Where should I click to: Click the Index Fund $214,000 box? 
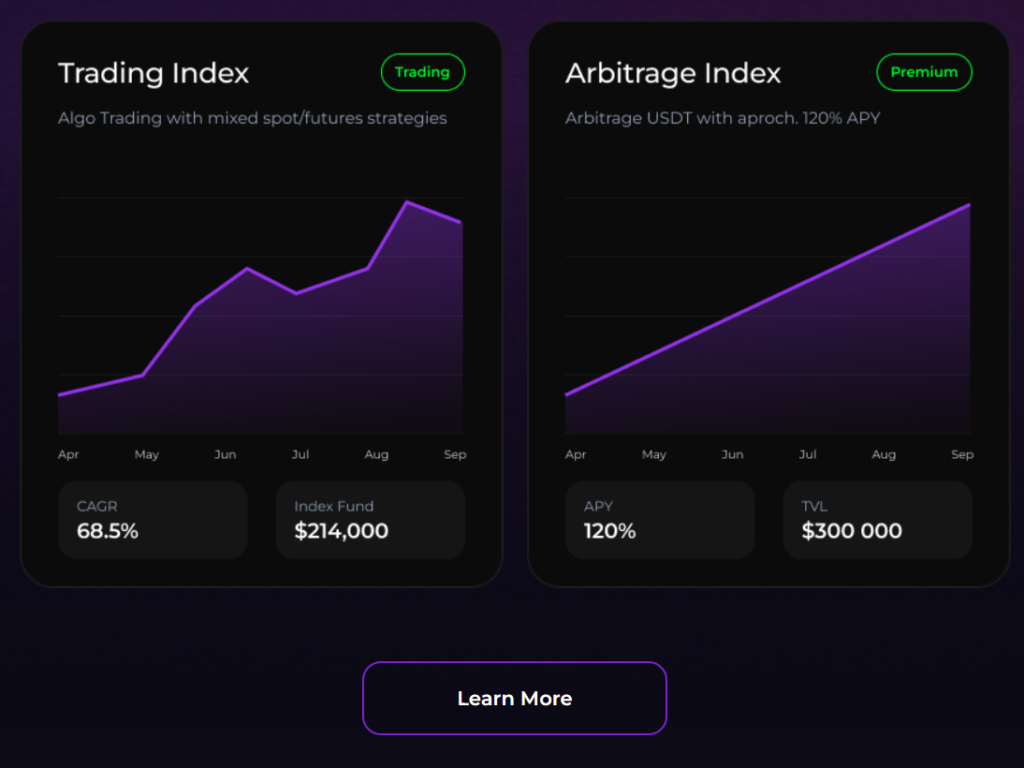(370, 520)
